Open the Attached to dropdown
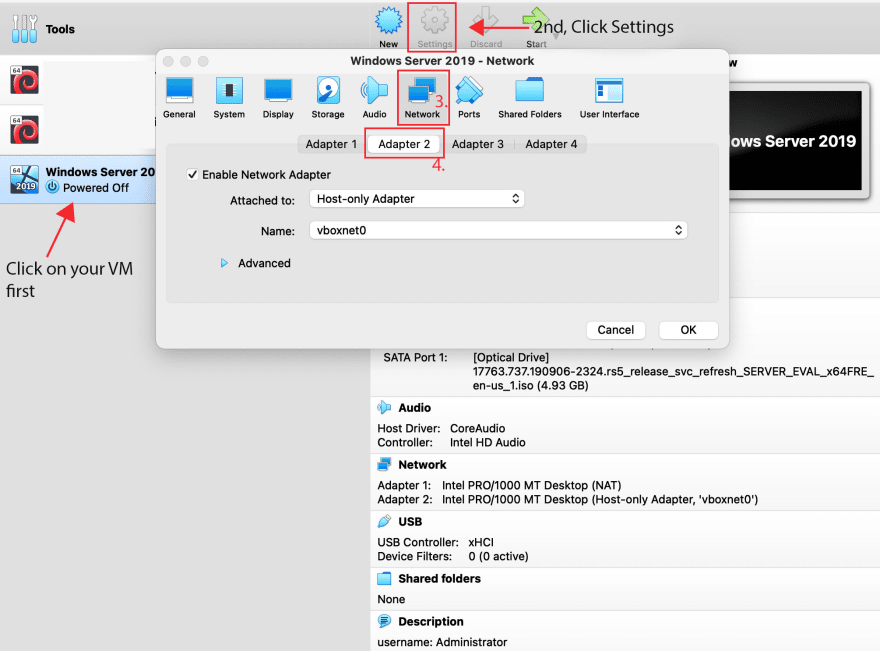 tap(417, 199)
